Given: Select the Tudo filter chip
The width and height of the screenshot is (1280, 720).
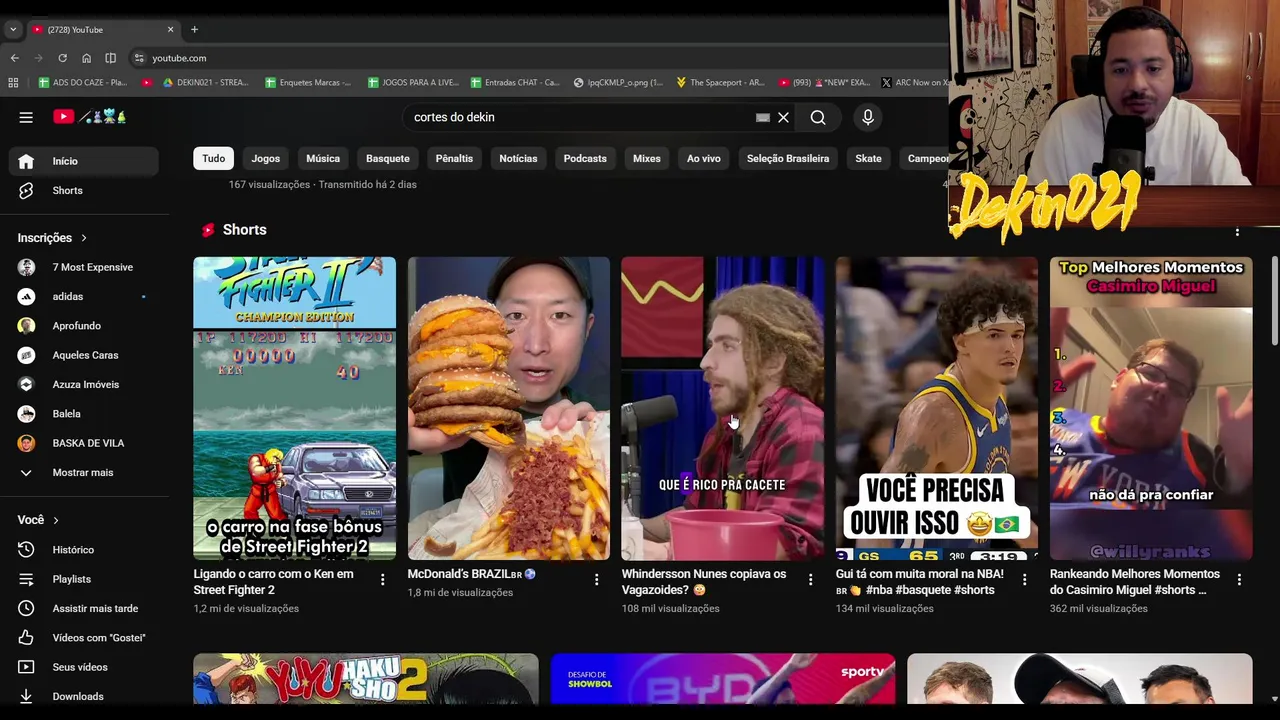Looking at the screenshot, I should click(214, 158).
